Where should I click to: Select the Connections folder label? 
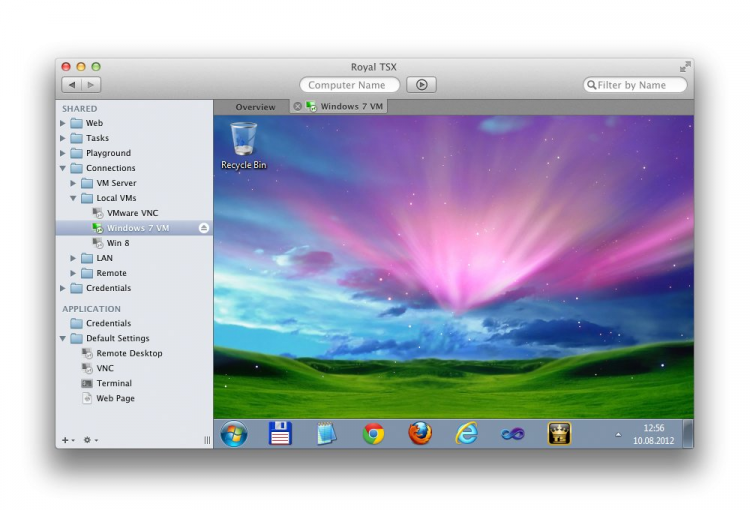(x=110, y=168)
